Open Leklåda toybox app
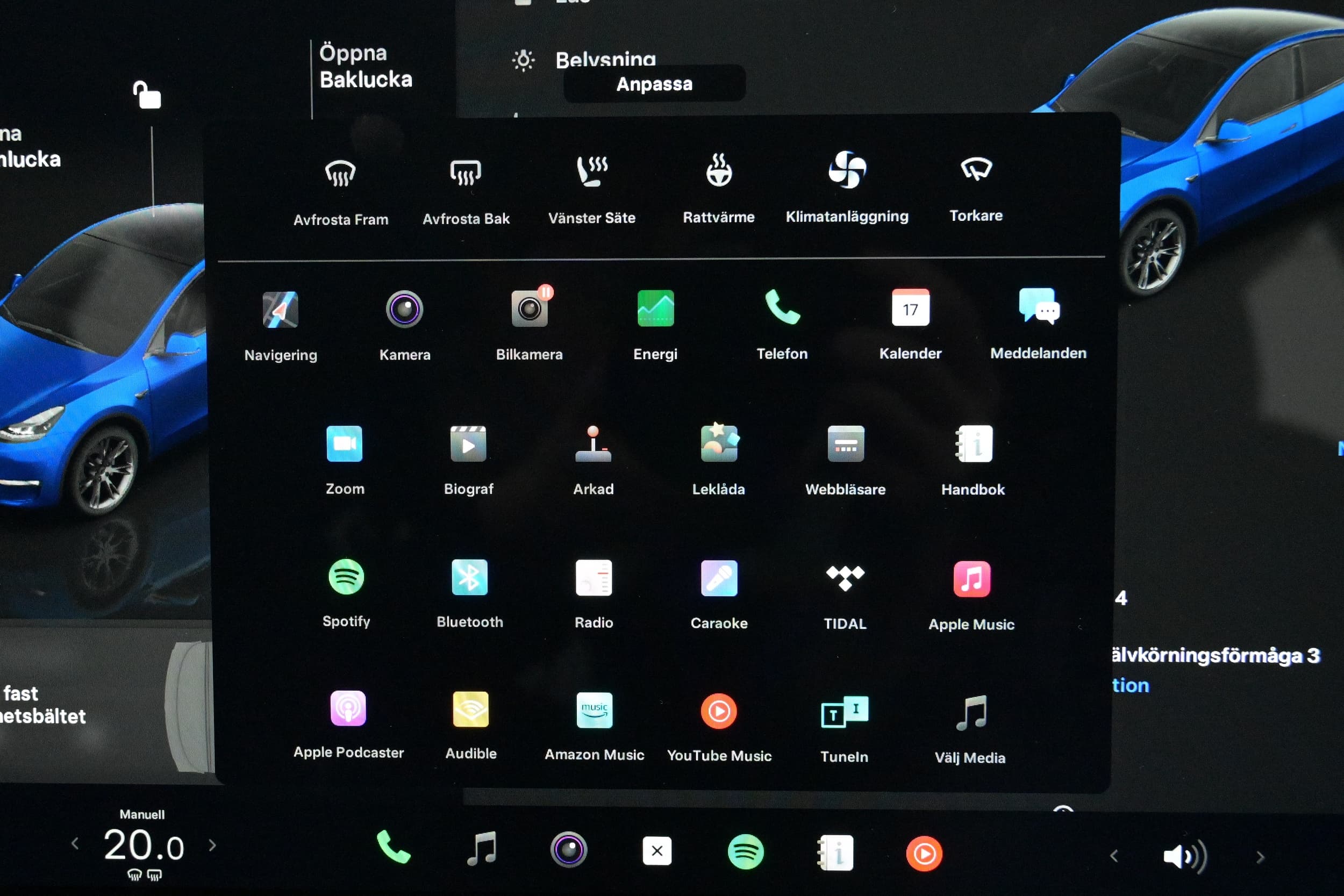 pyautogui.click(x=719, y=460)
